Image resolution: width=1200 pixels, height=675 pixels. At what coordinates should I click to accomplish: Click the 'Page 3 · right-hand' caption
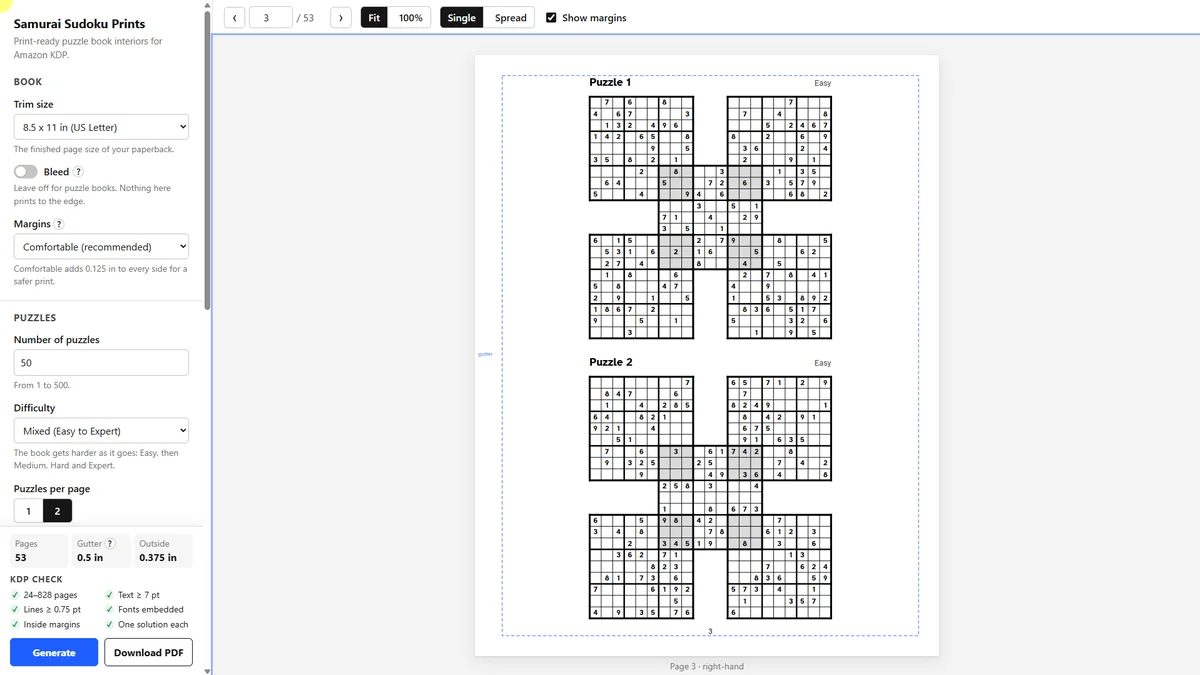(707, 666)
